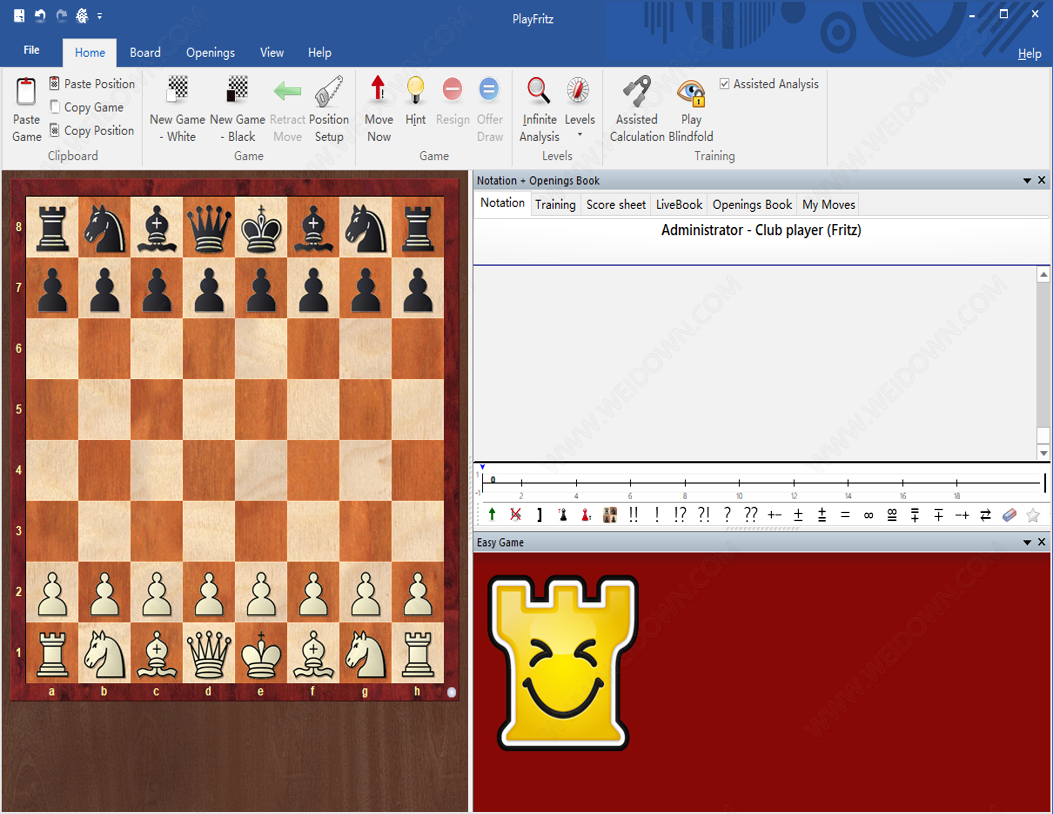Click the green up-arrow promote variation icon
This screenshot has width=1053, height=814.
(x=492, y=514)
